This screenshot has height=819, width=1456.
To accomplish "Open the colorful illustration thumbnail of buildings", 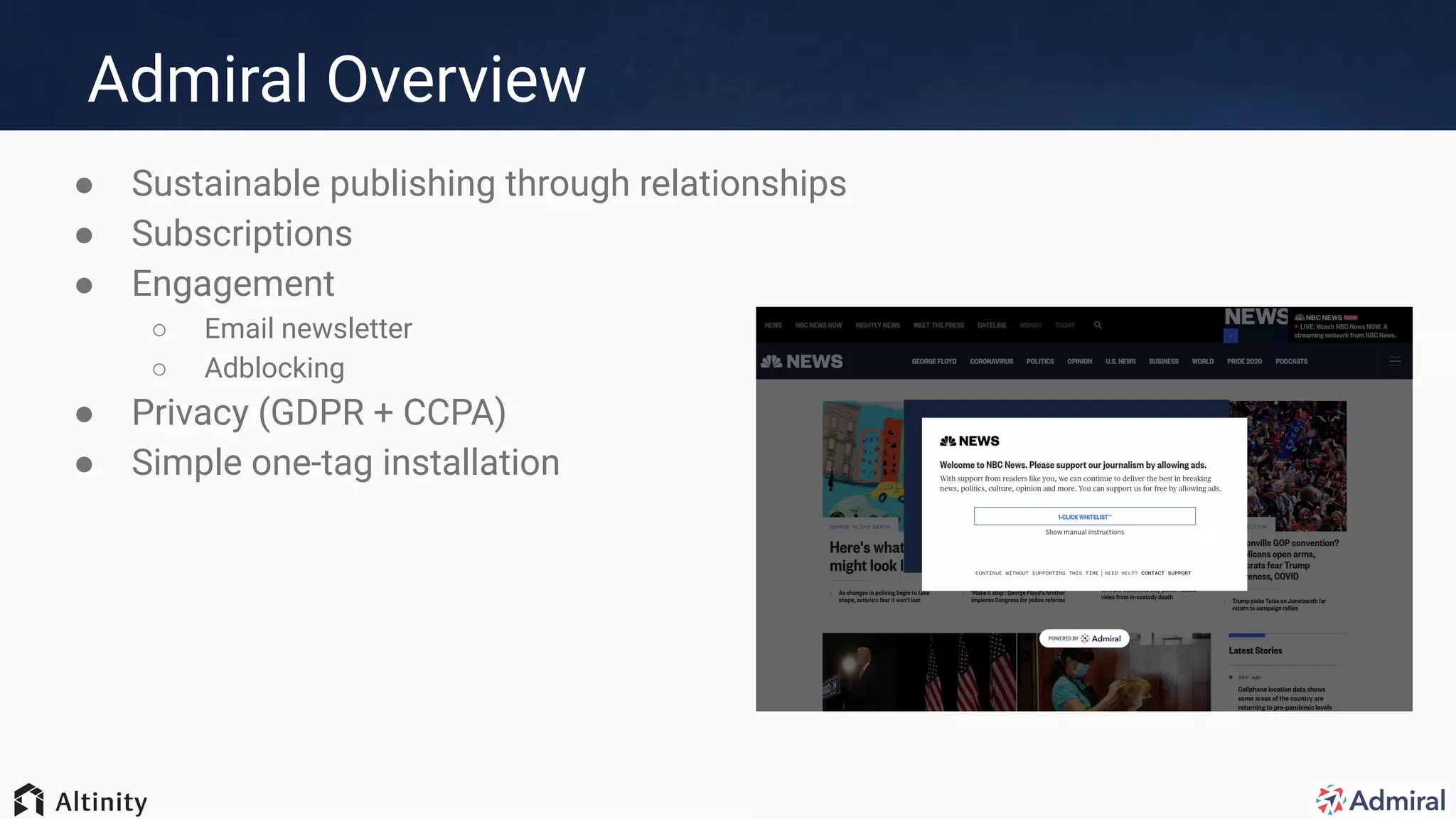I will 863,459.
